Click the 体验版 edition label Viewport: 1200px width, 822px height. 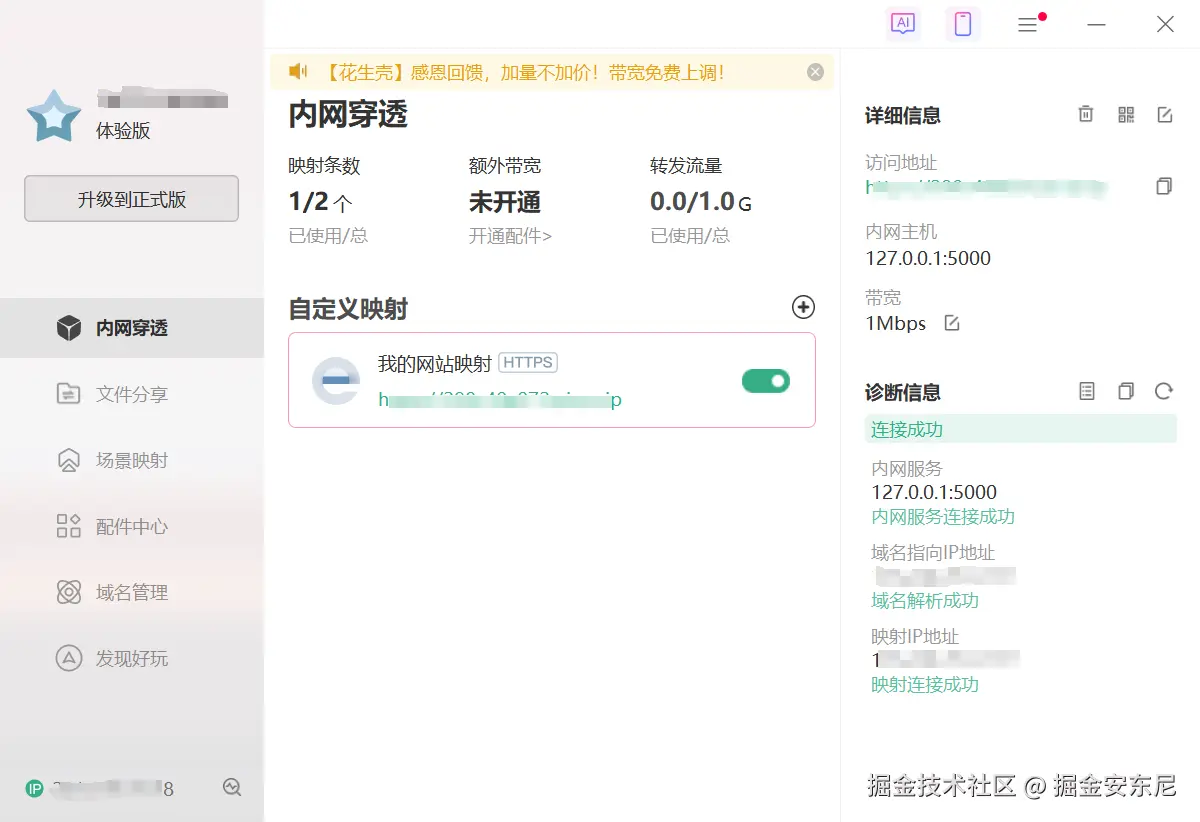click(x=123, y=130)
